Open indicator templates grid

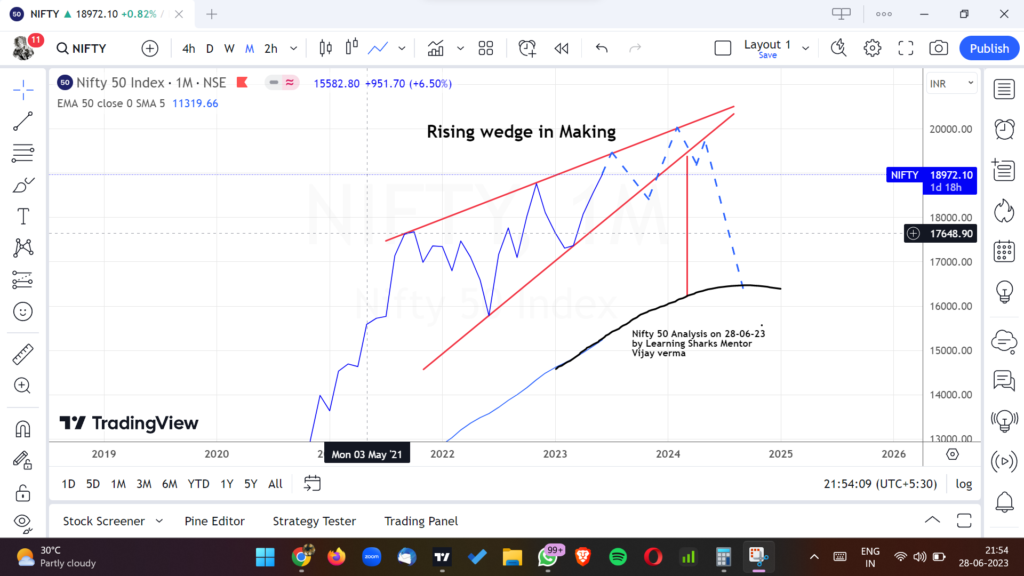tap(485, 48)
